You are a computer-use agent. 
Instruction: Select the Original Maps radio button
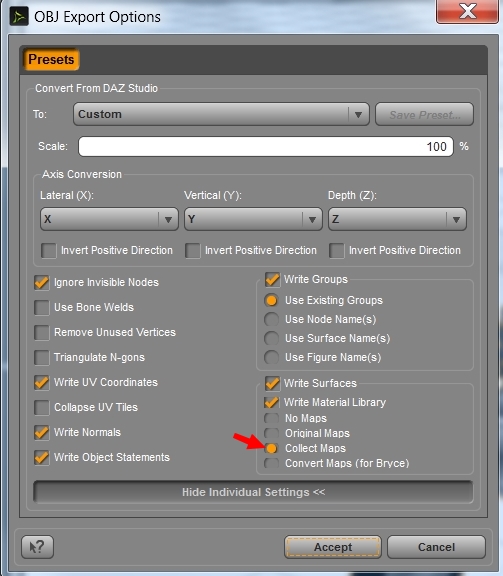pyautogui.click(x=272, y=433)
